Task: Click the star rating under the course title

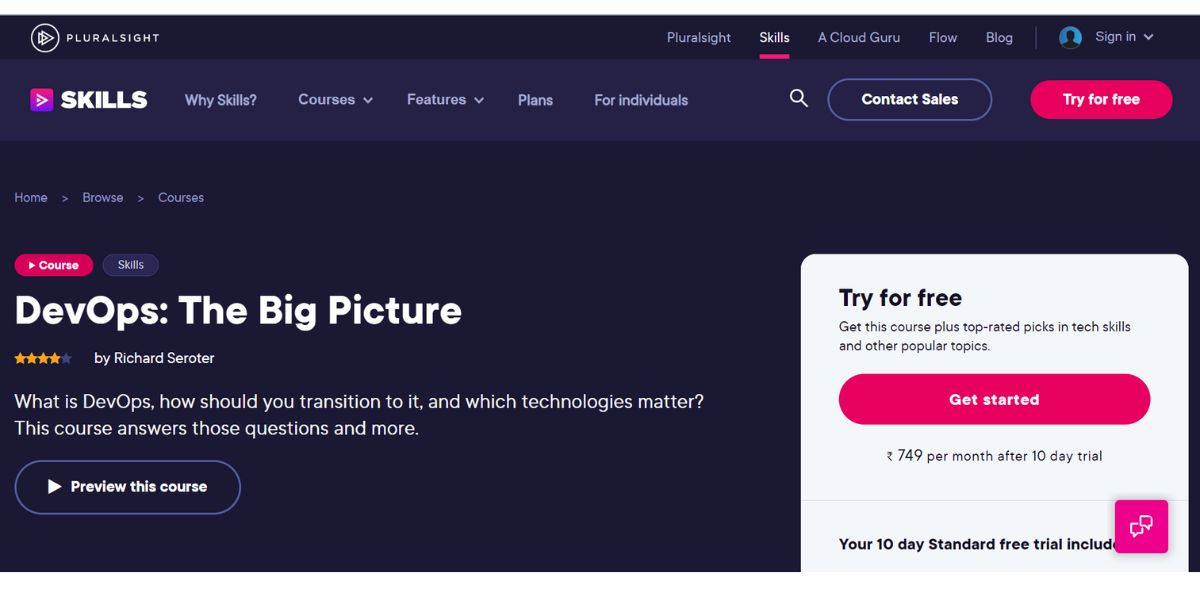Action: [43, 357]
